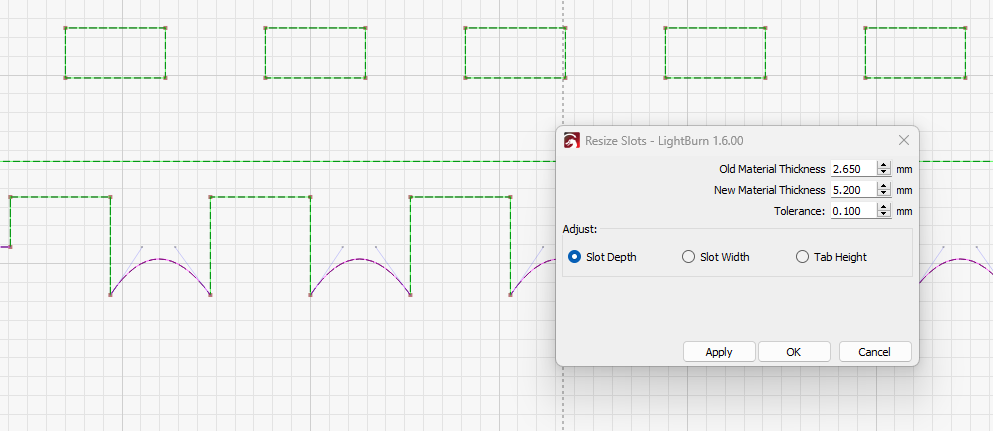Confirm with the OK button

pyautogui.click(x=794, y=352)
